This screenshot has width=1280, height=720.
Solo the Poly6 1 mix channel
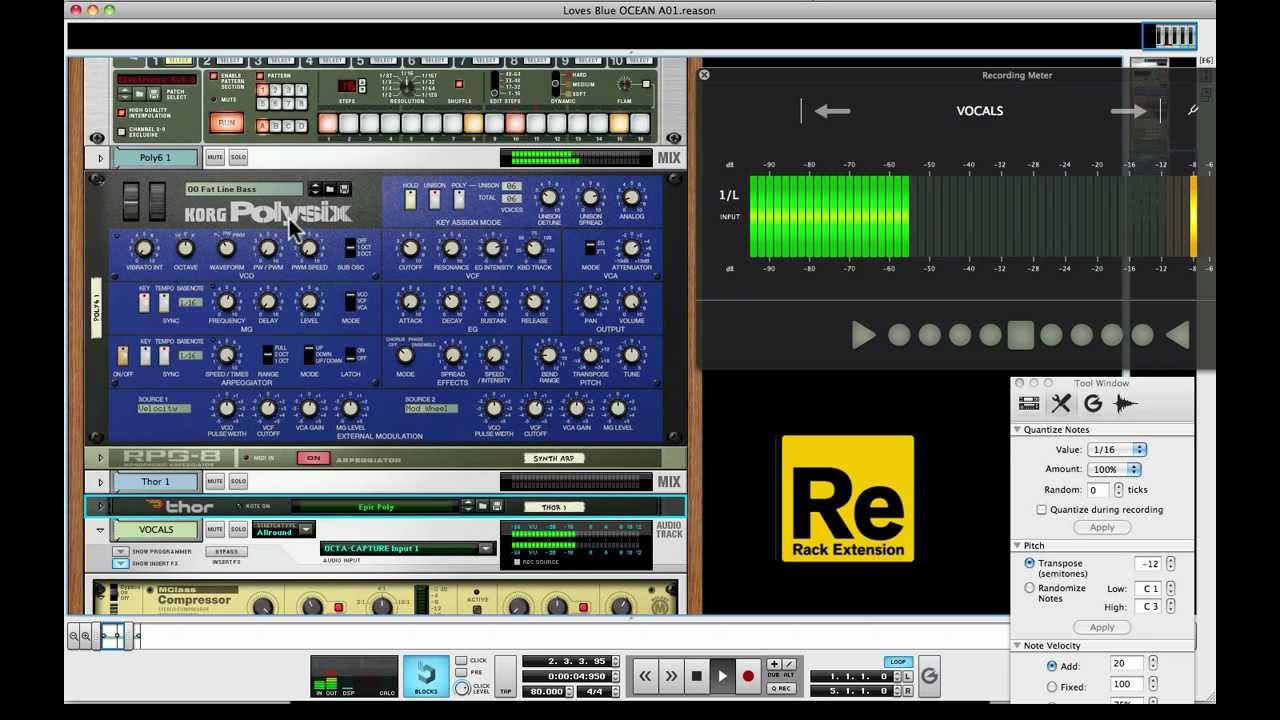coord(238,157)
